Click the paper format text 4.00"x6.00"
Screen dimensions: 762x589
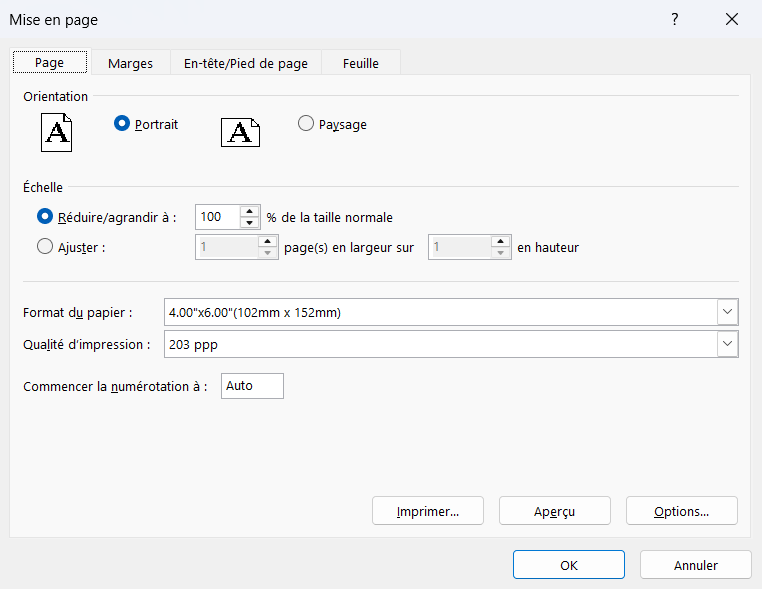click(x=255, y=312)
